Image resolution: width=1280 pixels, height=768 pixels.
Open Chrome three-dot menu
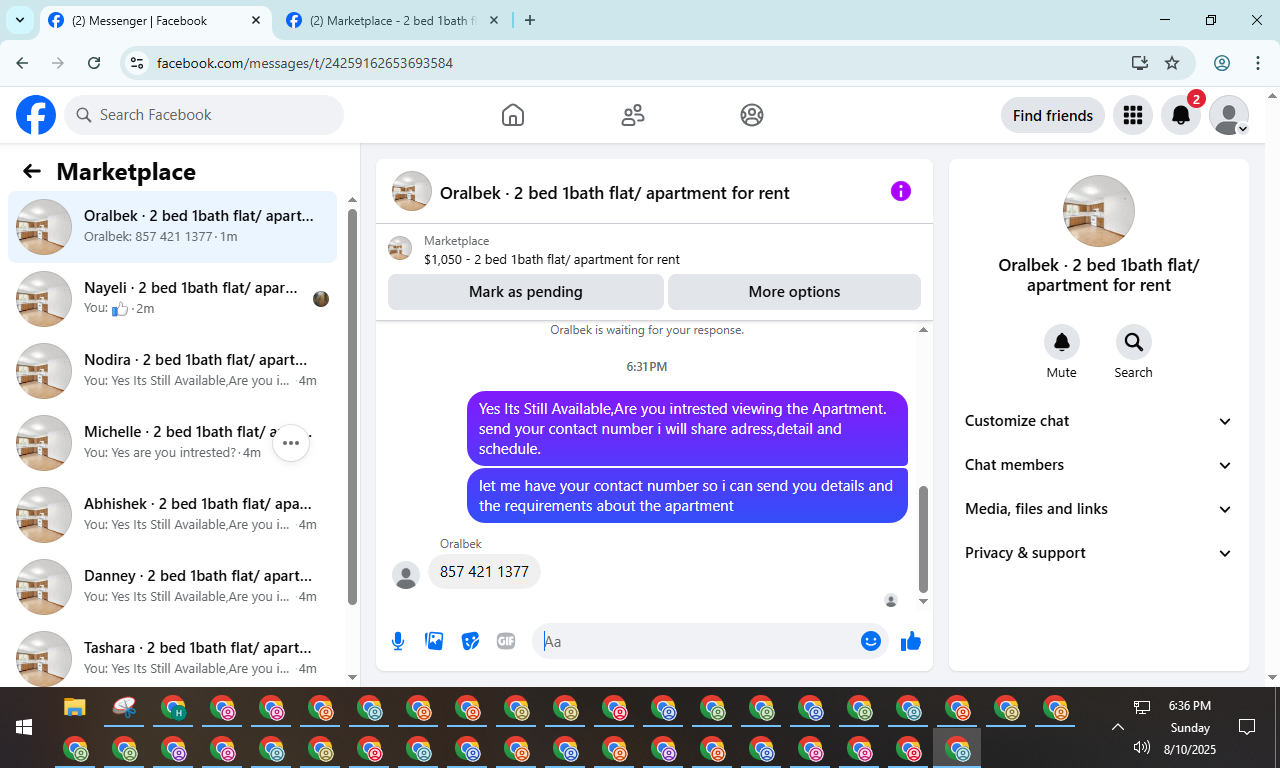click(x=1258, y=63)
